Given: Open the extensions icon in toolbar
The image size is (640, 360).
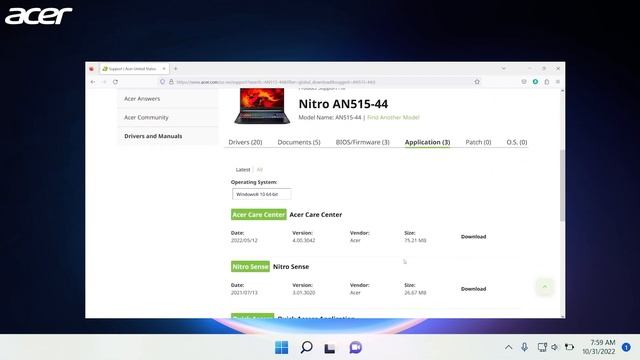Looking at the screenshot, I should [547, 82].
